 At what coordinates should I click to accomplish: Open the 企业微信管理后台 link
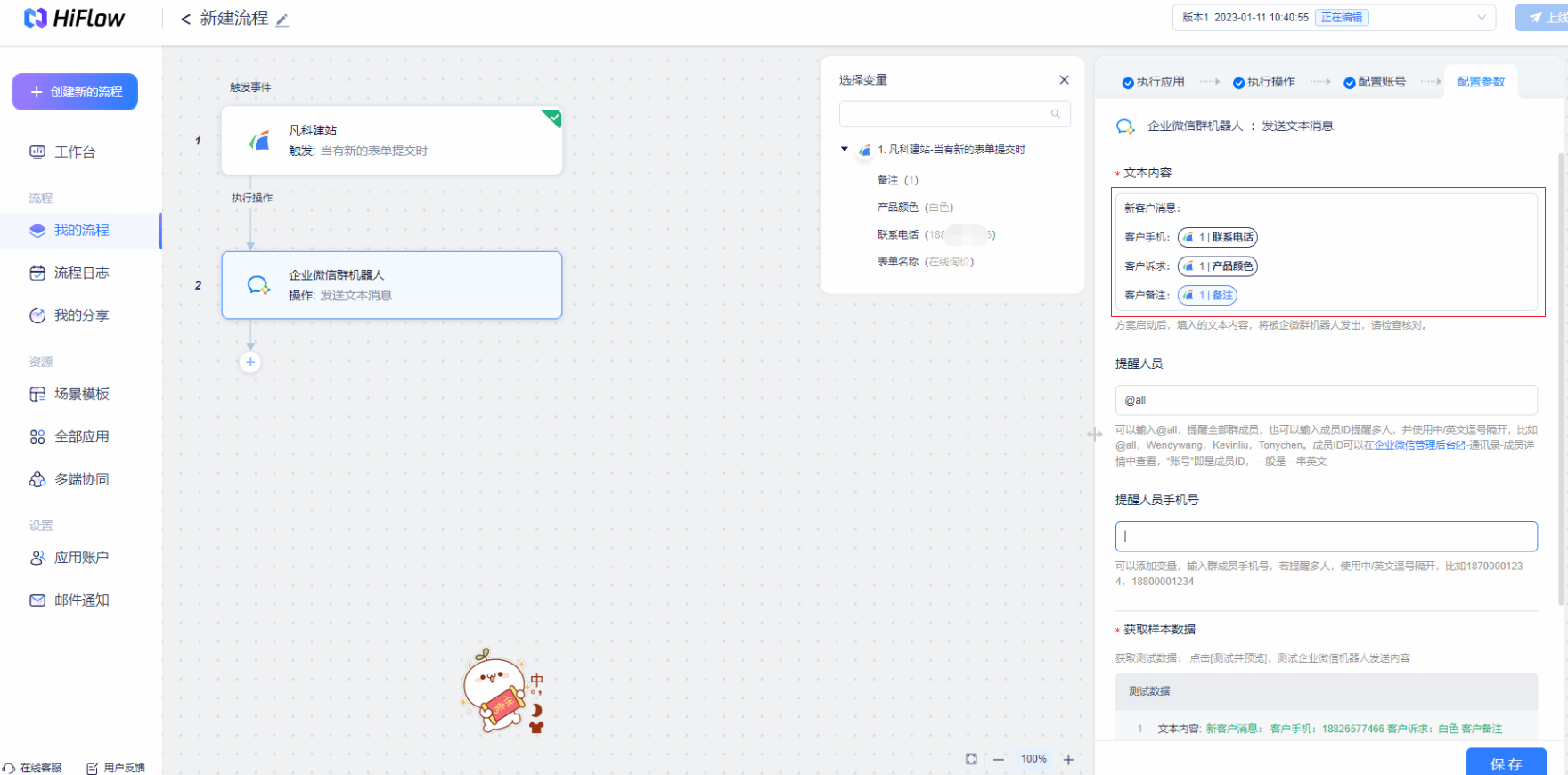pyautogui.click(x=1419, y=445)
